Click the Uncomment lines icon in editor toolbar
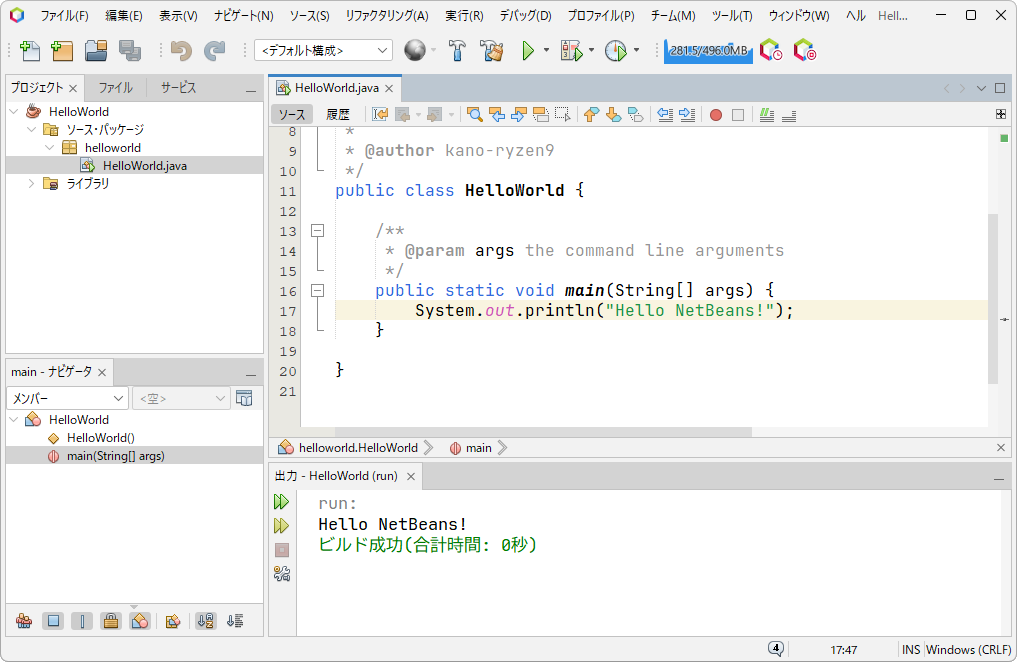 click(789, 115)
